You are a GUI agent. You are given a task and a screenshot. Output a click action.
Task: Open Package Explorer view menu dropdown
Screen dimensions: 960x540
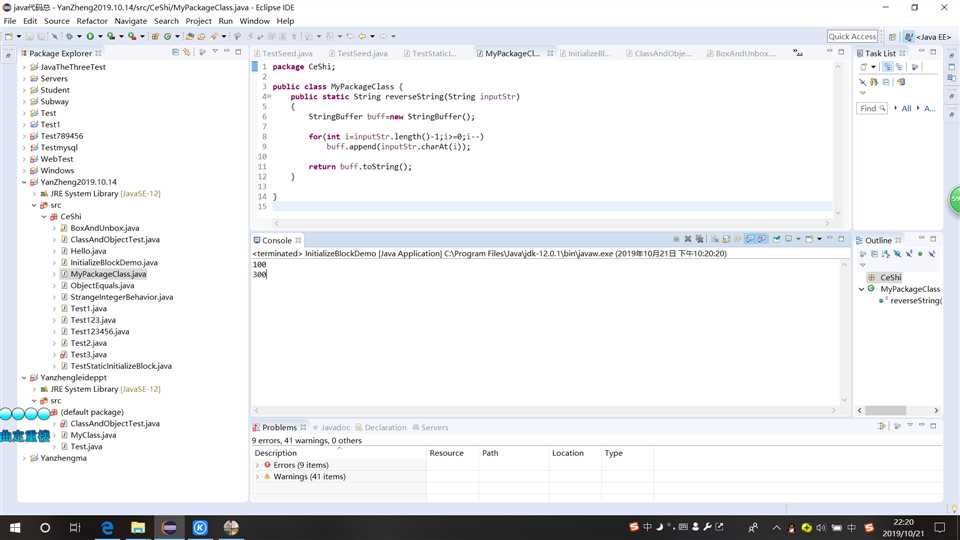214,52
